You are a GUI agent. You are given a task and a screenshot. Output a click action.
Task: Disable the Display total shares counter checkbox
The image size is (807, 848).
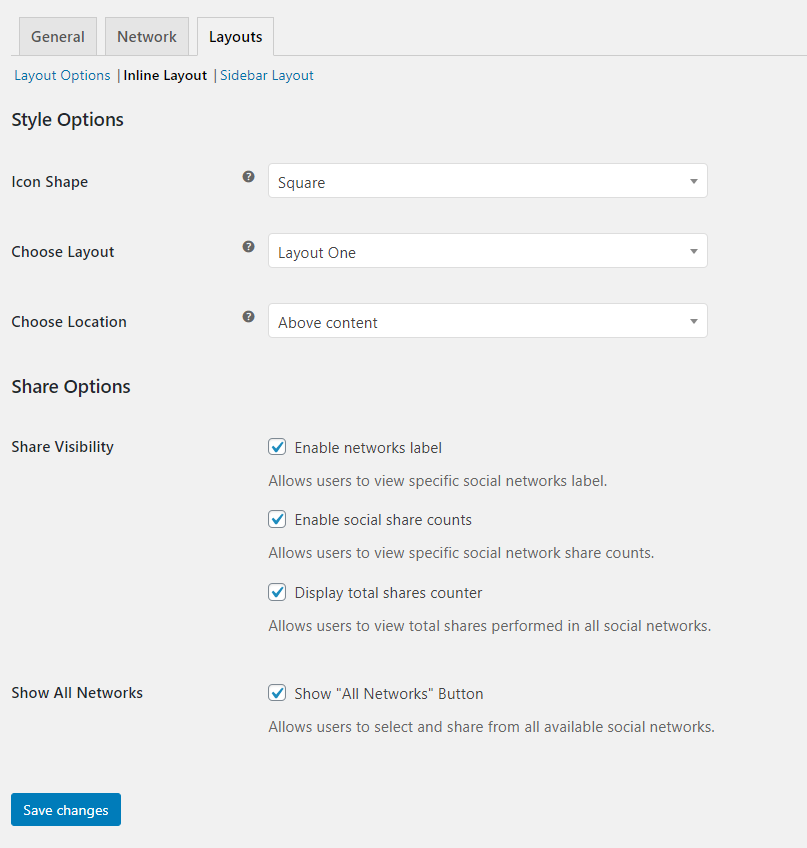pos(278,593)
